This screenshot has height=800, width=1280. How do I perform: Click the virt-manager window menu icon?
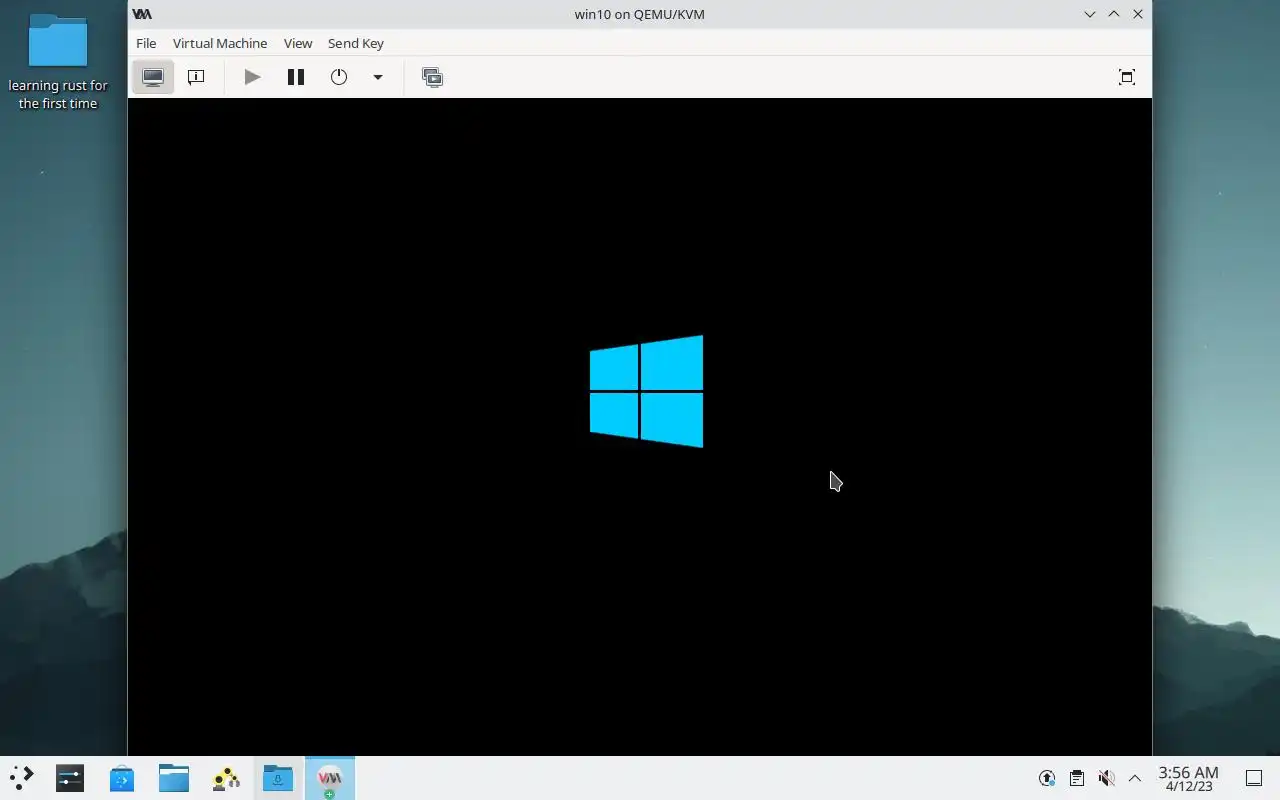click(142, 14)
